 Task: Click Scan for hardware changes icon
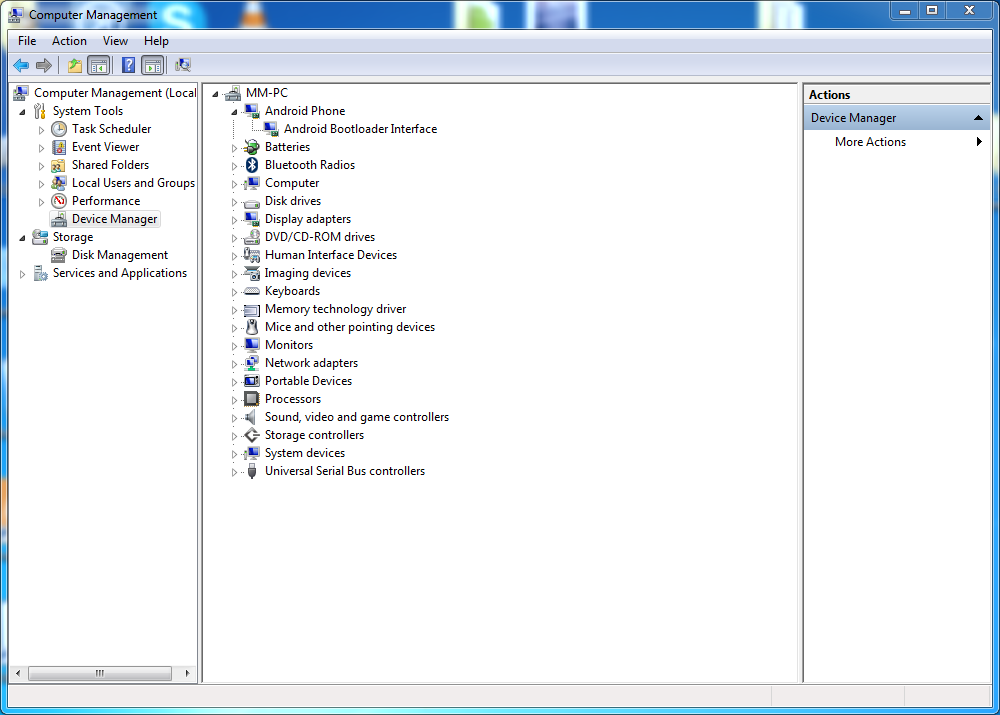(x=183, y=66)
